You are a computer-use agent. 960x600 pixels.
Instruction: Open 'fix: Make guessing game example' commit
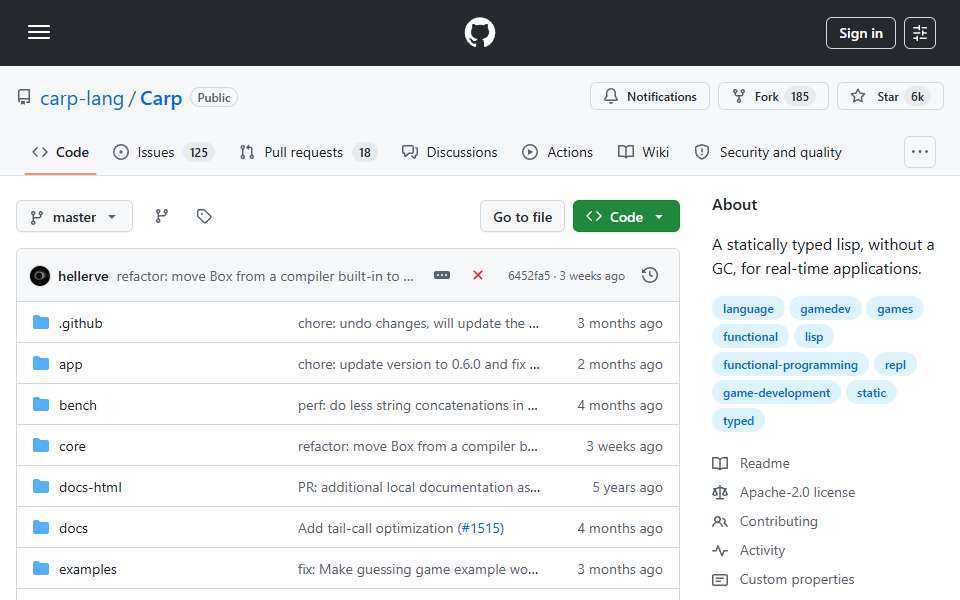(x=418, y=569)
